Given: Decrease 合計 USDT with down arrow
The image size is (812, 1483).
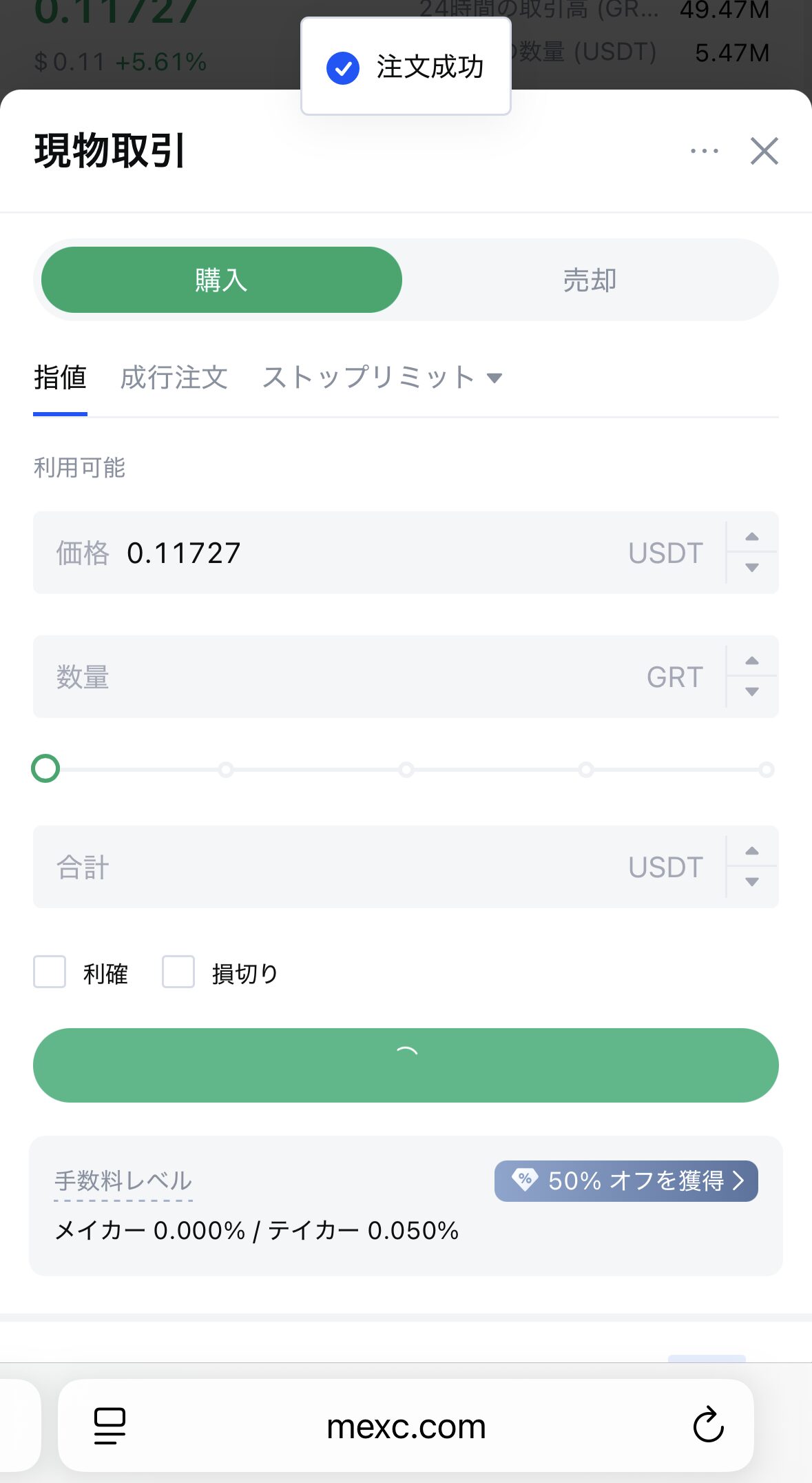Looking at the screenshot, I should pyautogui.click(x=752, y=882).
